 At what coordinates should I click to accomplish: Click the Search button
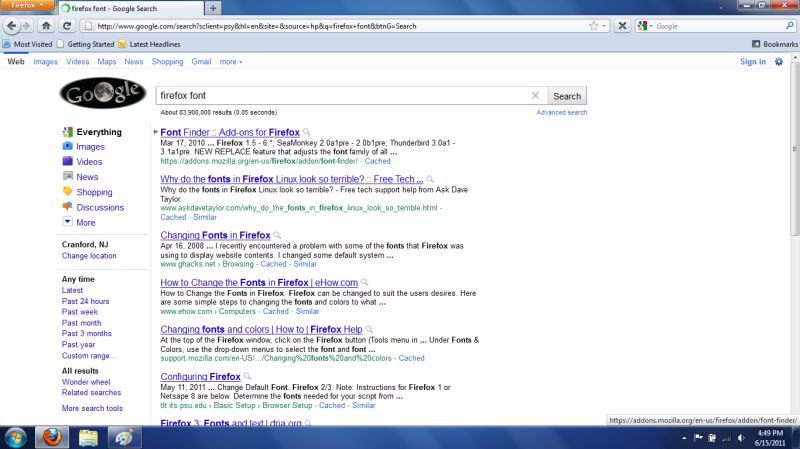(567, 96)
